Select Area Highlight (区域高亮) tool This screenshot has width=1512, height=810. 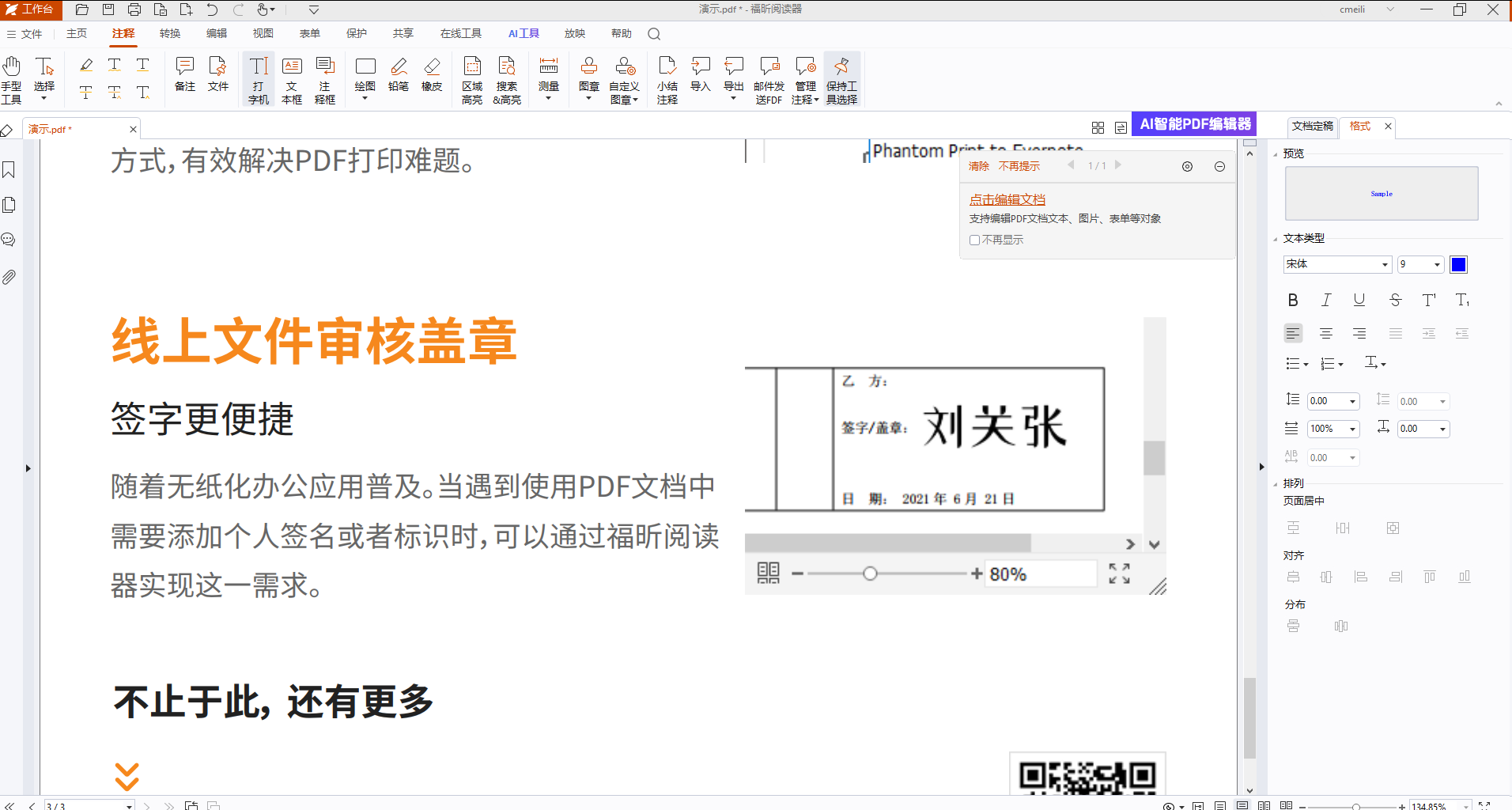coord(472,79)
